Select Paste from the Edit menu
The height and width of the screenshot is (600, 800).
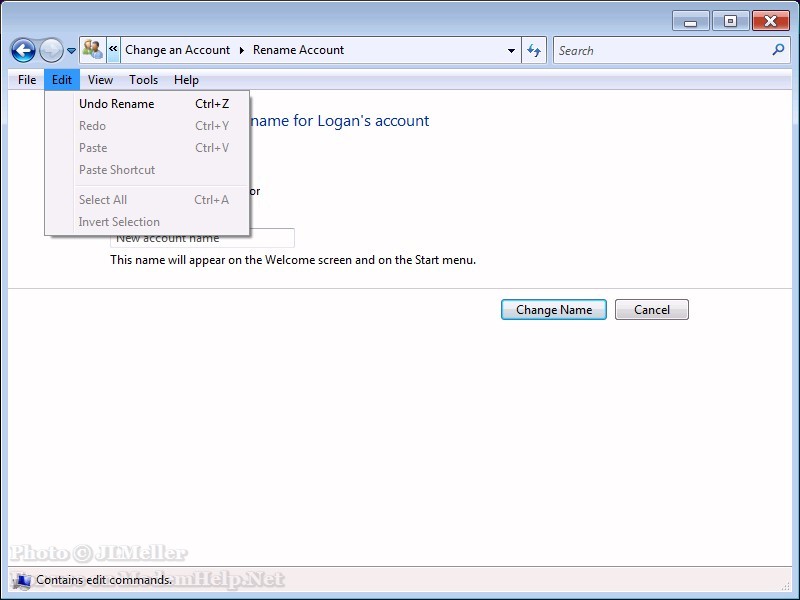147,147
